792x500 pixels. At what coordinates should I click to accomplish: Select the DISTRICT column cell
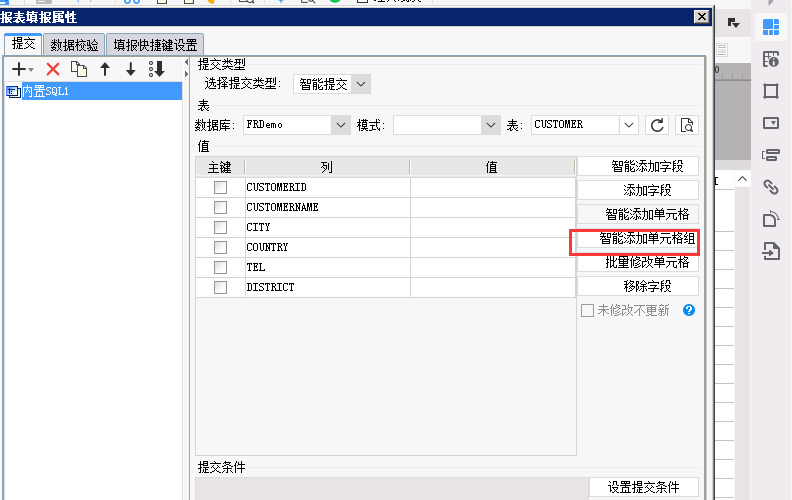[328, 287]
